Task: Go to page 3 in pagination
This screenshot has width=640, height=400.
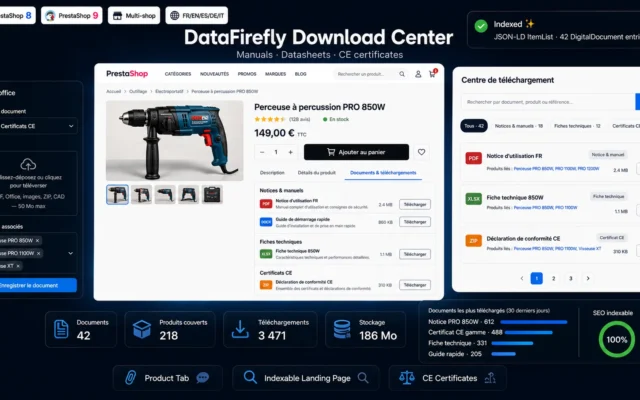Action: (x=571, y=278)
